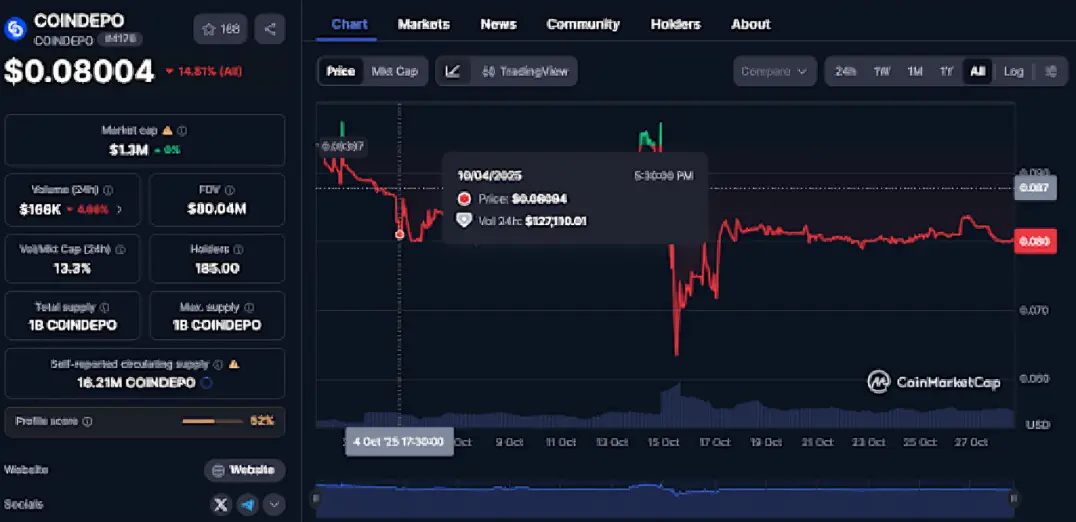This screenshot has height=522, width=1076.
Task: Open the About tab
Action: [751, 25]
